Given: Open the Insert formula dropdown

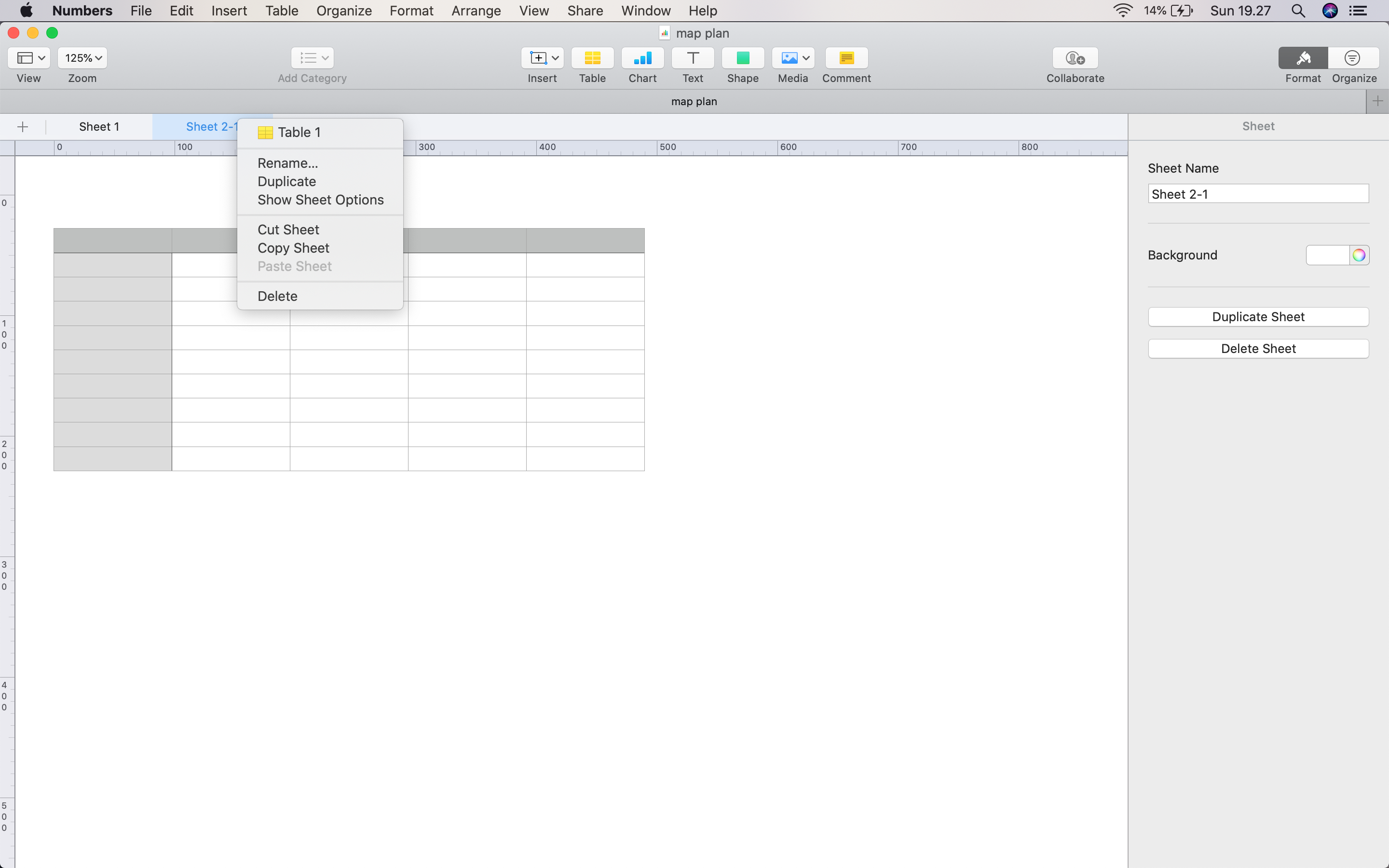Looking at the screenshot, I should coord(542,58).
